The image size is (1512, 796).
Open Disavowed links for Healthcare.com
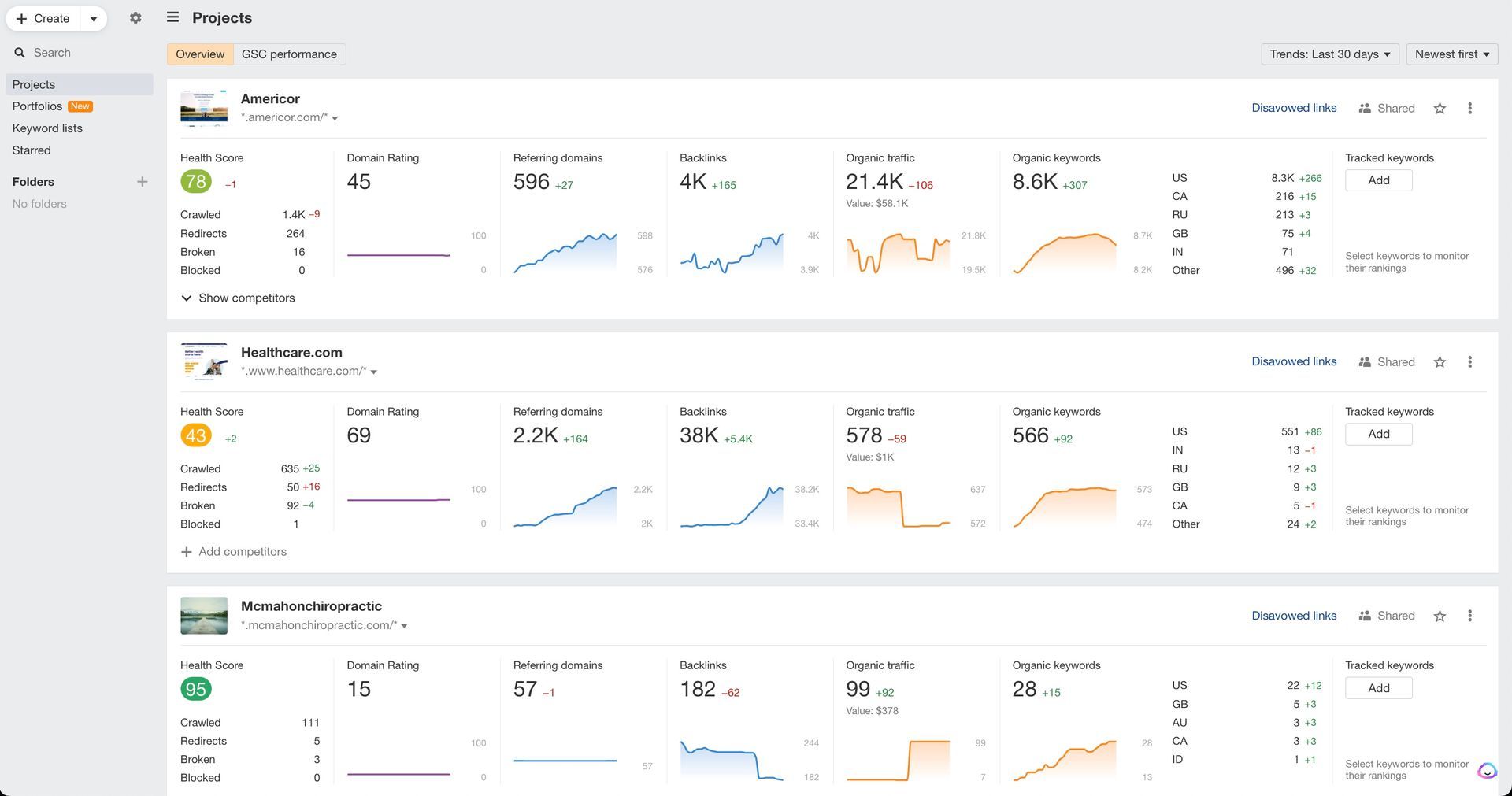point(1294,361)
